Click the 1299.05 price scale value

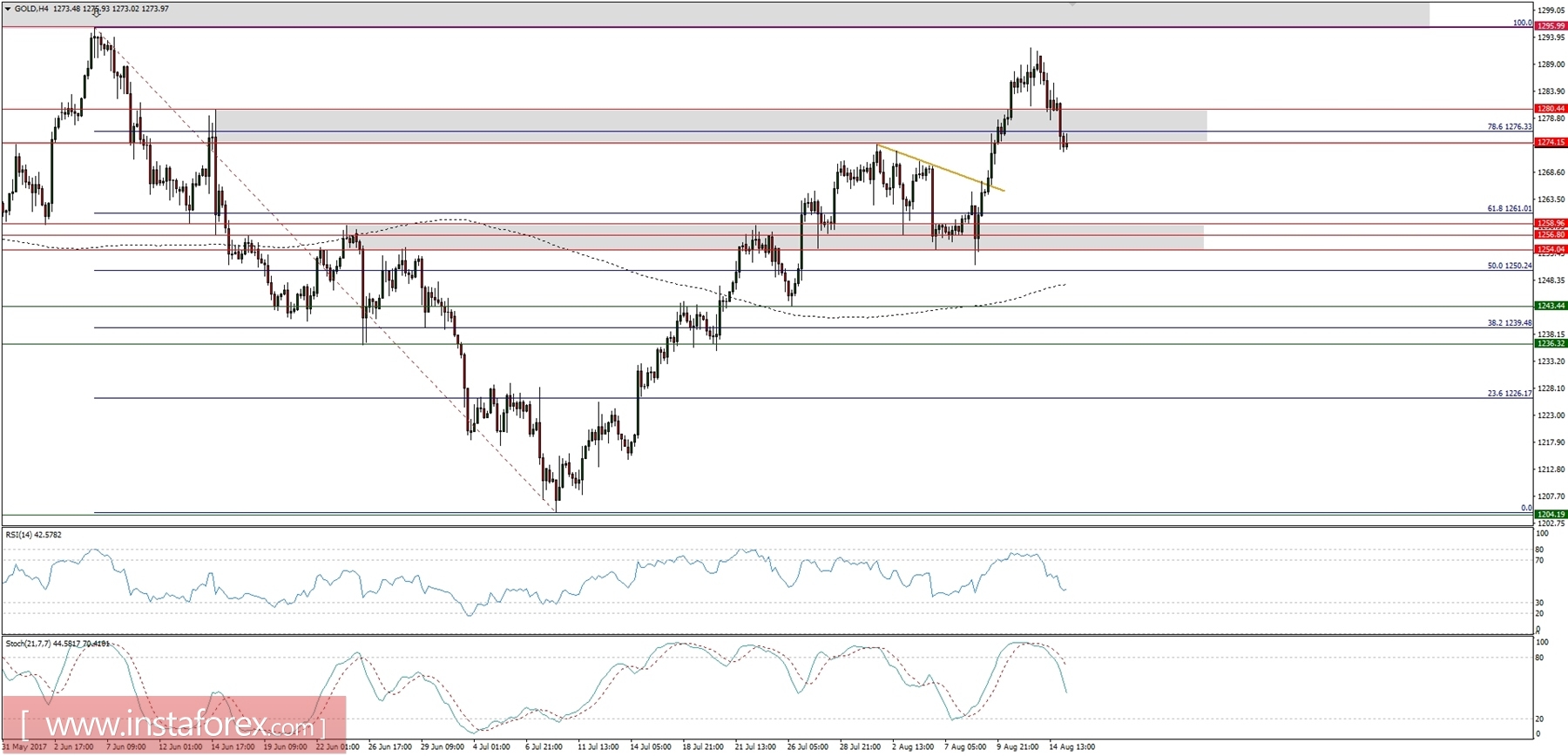1551,10
